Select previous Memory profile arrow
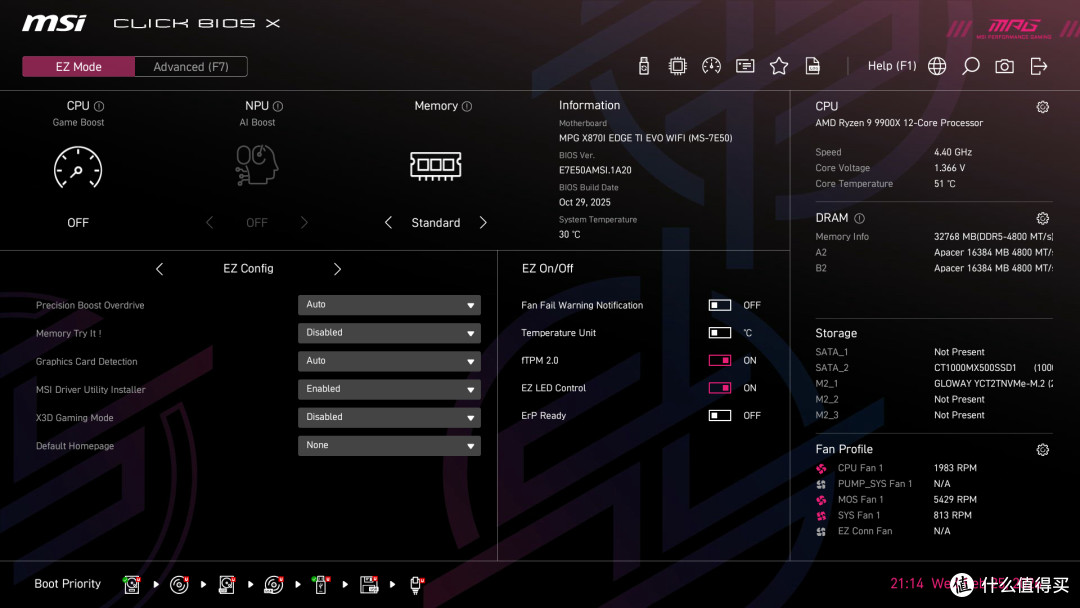 coord(388,222)
